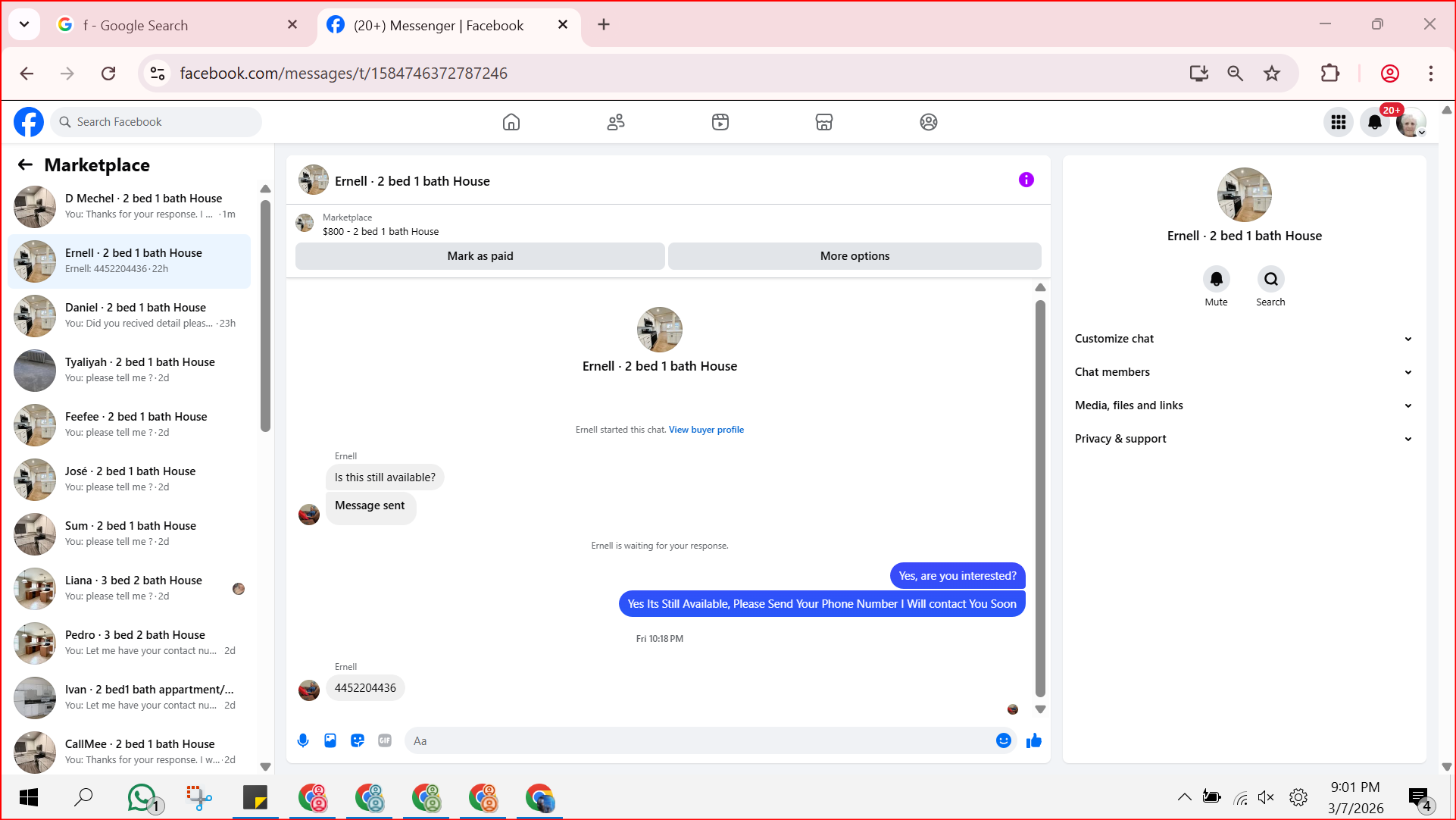Open Chrome three-dot menu
Viewport: 1456px width, 820px height.
(1431, 74)
